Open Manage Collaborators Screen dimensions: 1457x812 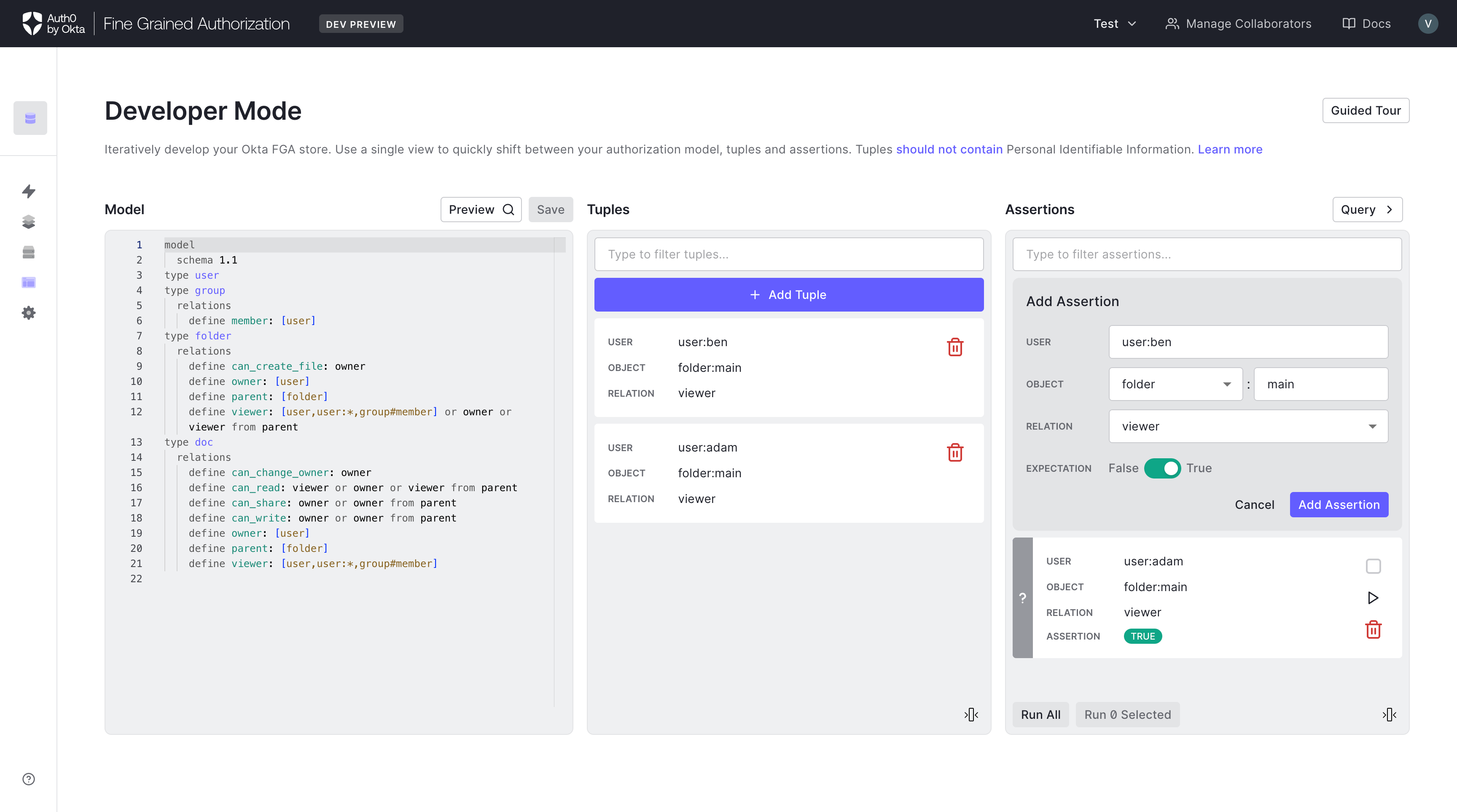(1238, 23)
